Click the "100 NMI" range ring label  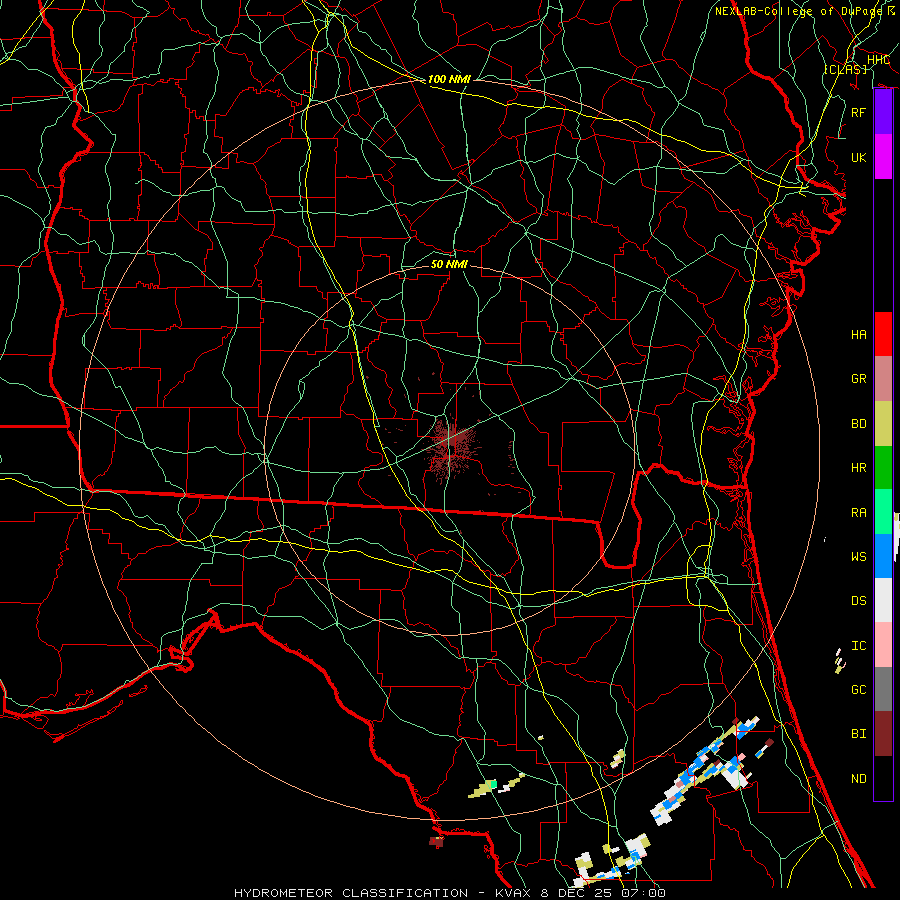[449, 79]
